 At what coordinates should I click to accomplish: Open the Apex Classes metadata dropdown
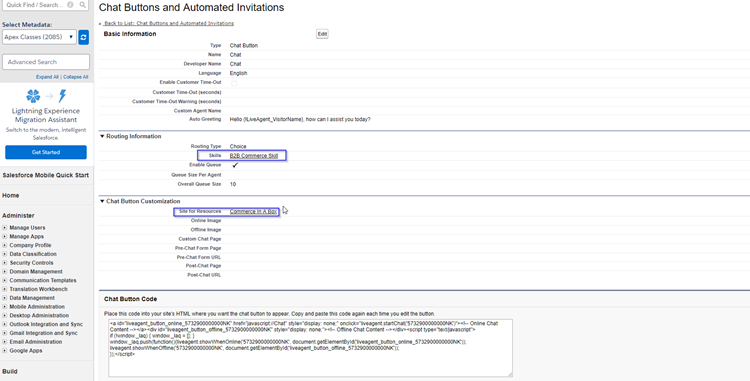(39, 37)
